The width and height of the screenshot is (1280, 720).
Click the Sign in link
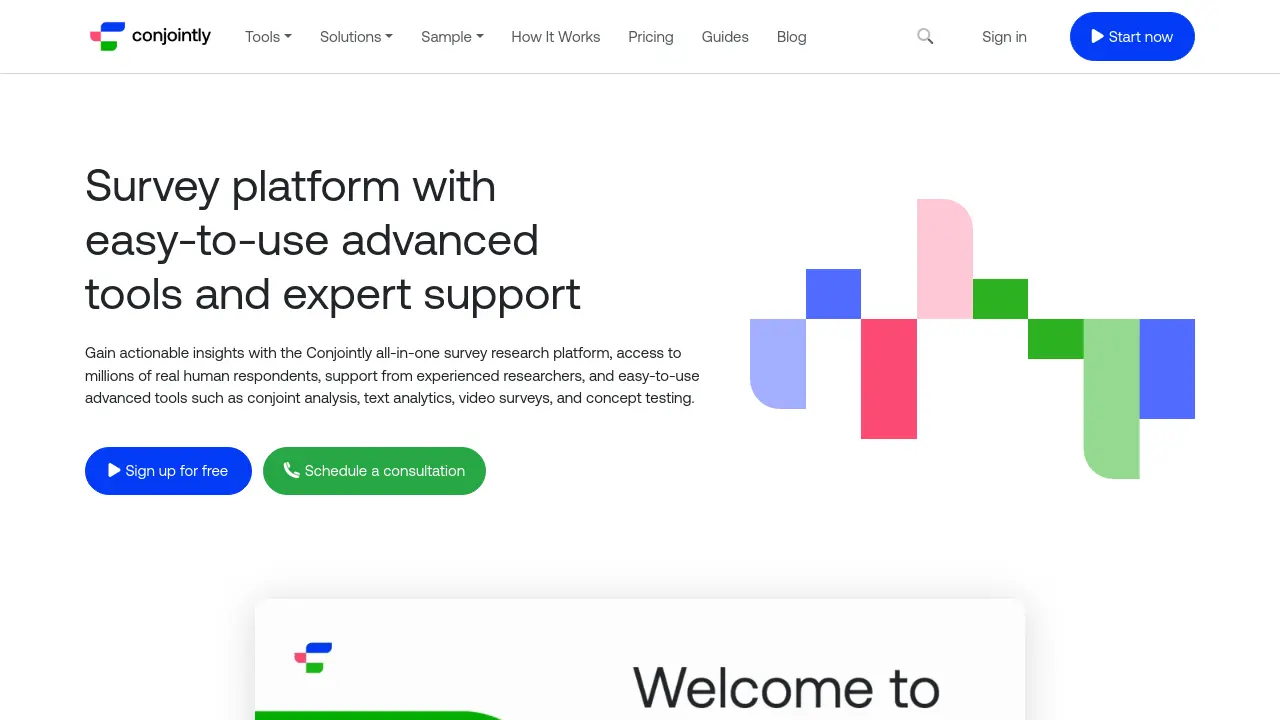click(x=1004, y=37)
